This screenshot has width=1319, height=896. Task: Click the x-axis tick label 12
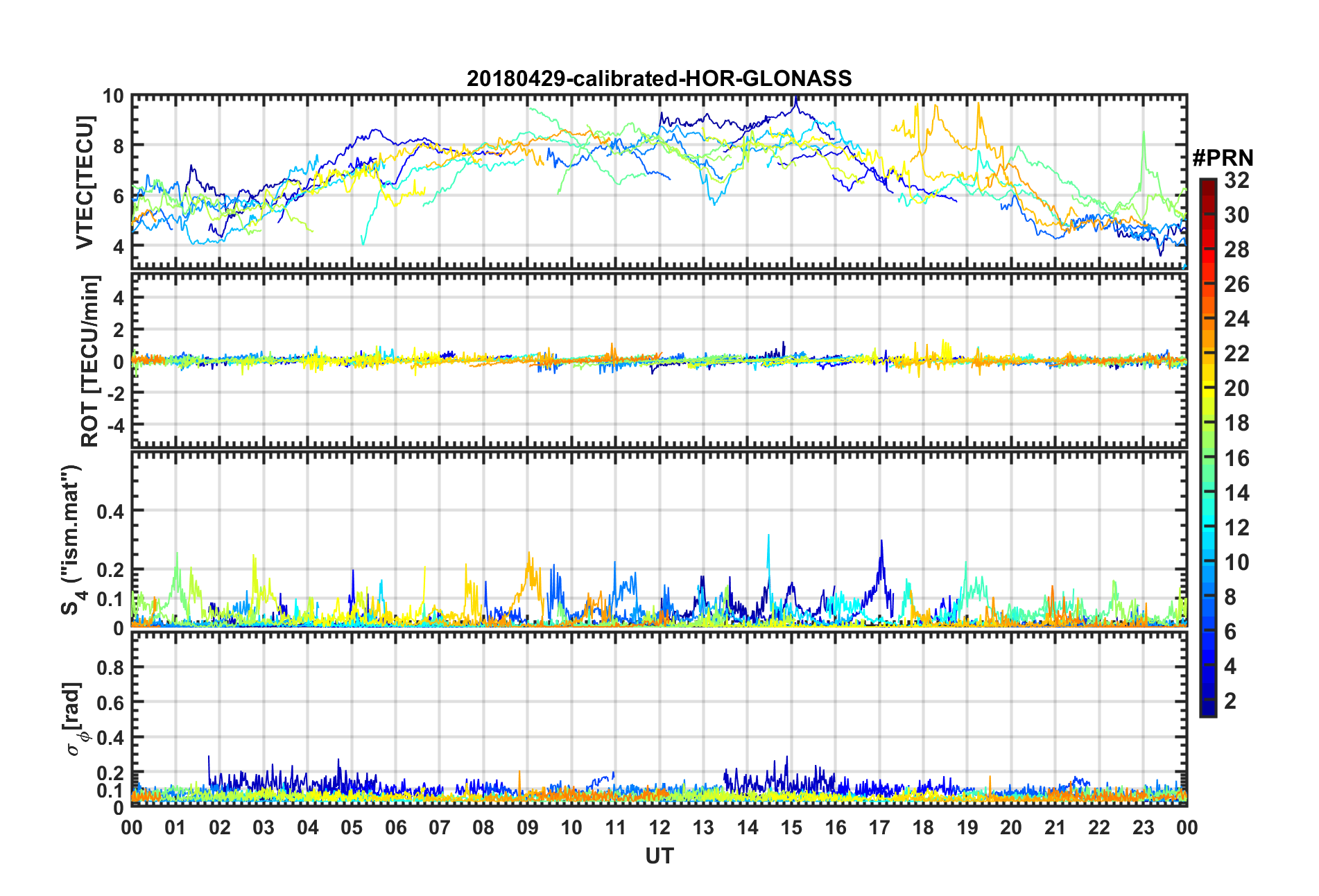click(659, 827)
